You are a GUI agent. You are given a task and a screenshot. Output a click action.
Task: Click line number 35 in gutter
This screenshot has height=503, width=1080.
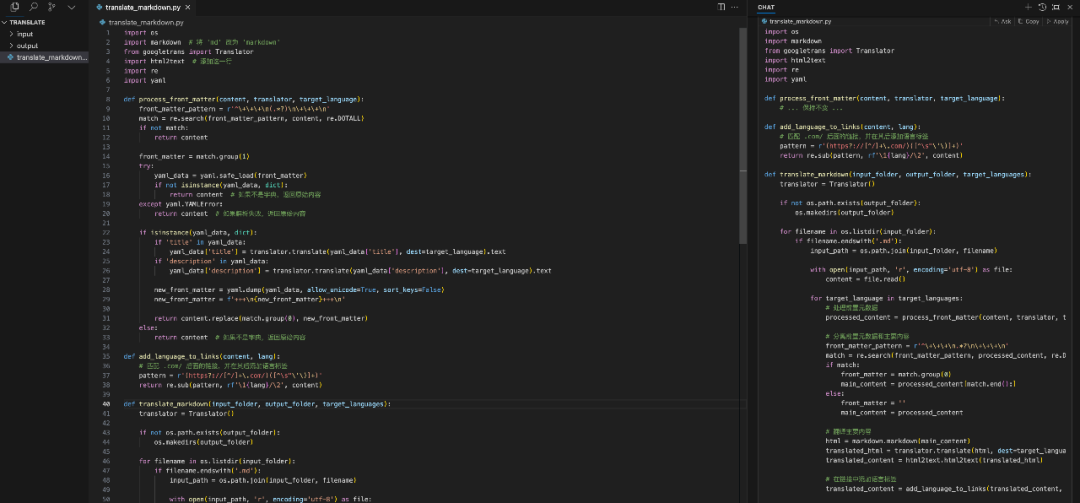click(x=107, y=356)
